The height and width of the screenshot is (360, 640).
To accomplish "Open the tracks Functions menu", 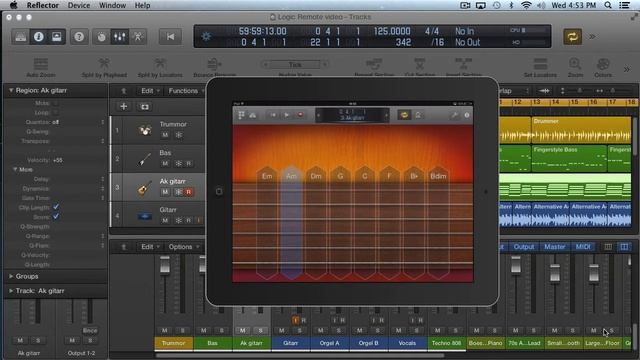I will coord(186,91).
